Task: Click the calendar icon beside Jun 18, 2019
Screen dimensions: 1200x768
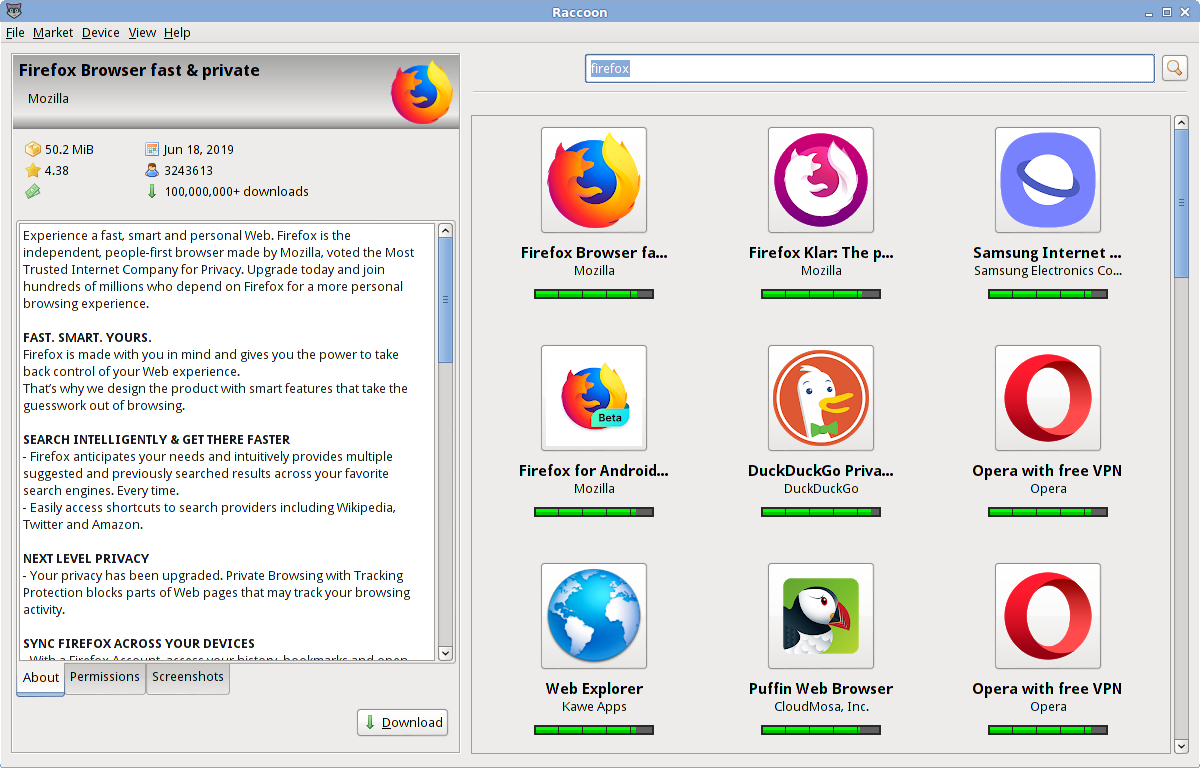Action: click(x=152, y=150)
